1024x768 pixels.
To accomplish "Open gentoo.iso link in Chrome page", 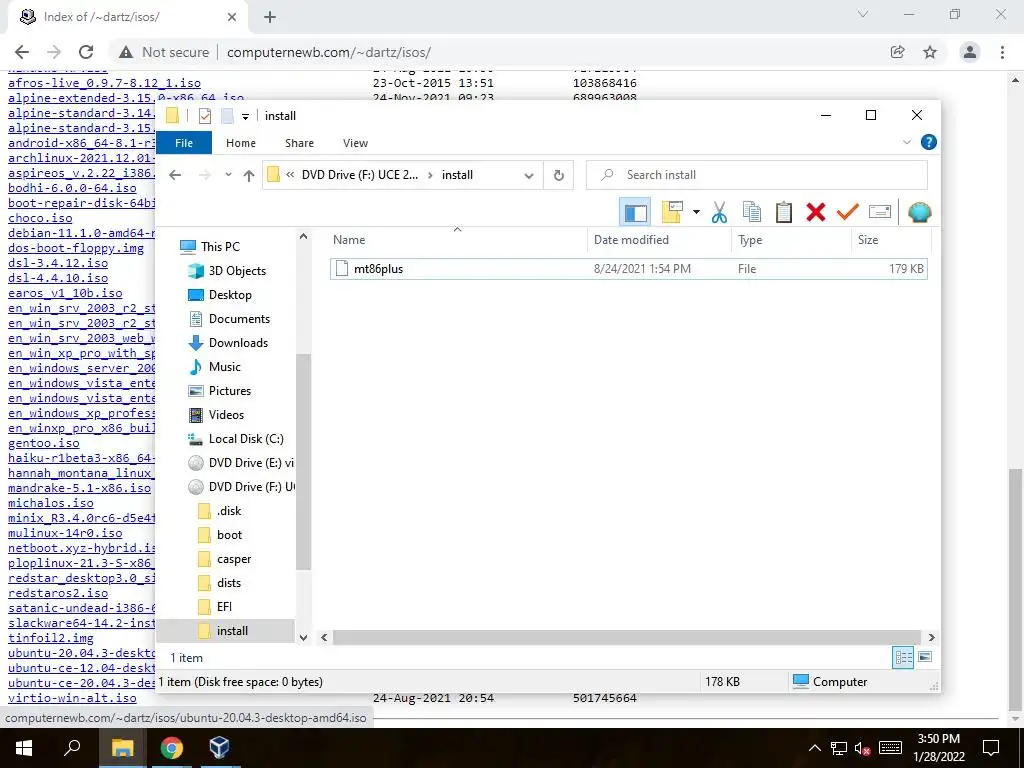I will [44, 443].
